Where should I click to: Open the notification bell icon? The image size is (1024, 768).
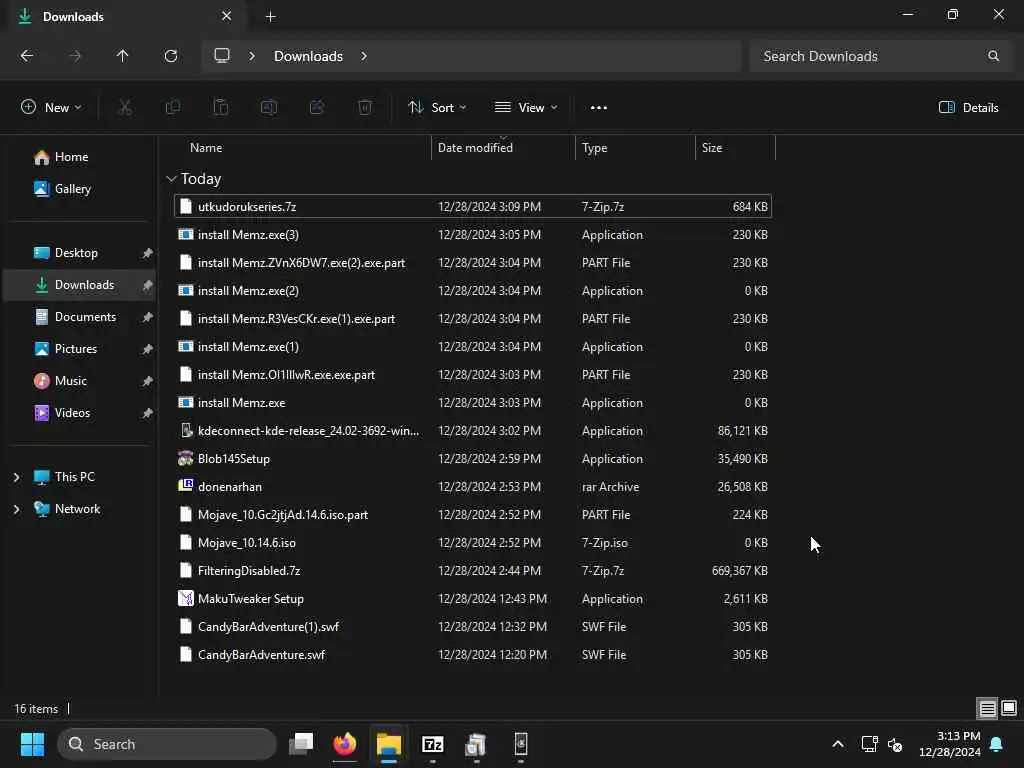click(997, 744)
